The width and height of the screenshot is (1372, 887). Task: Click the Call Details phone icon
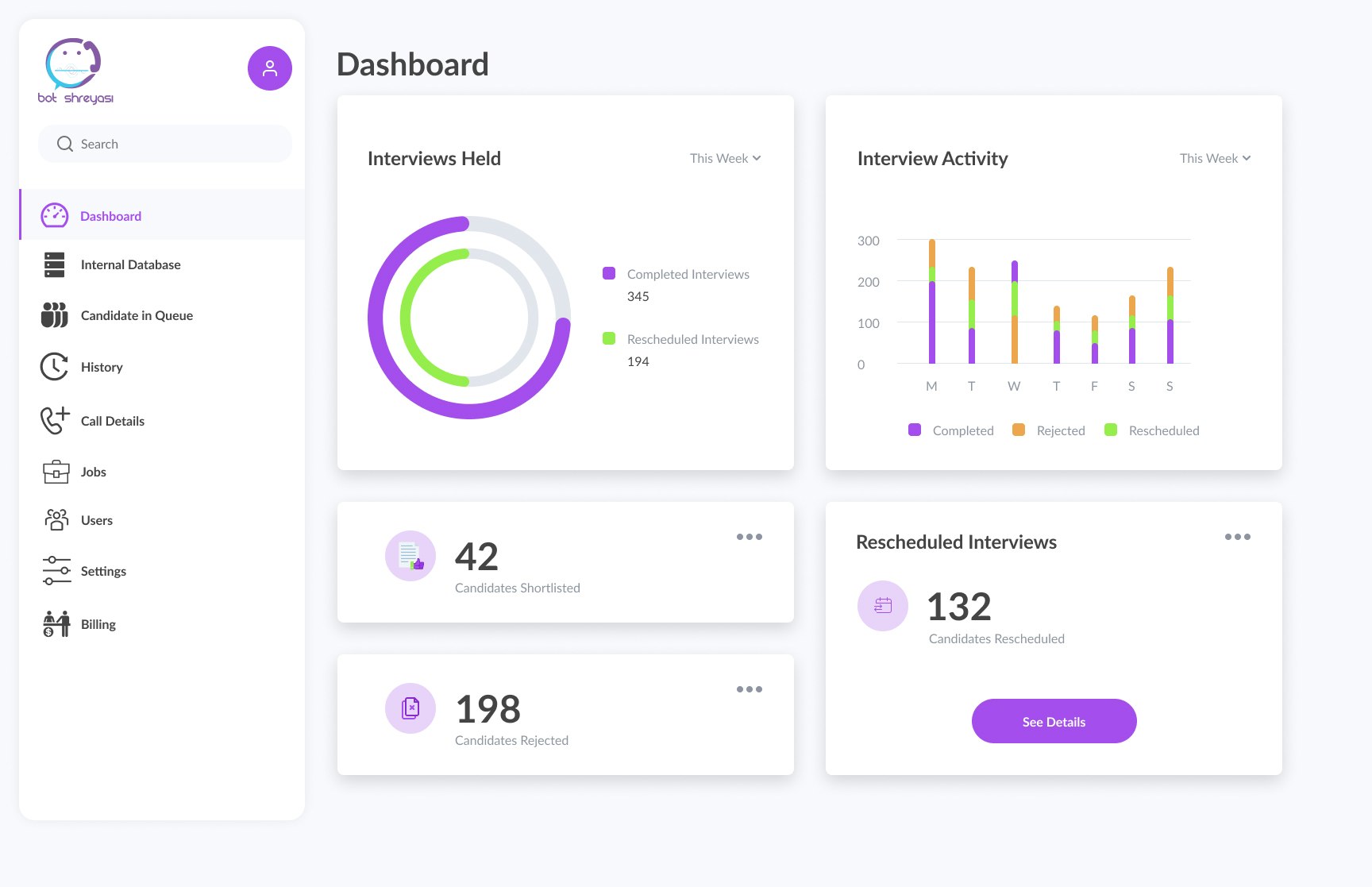click(x=55, y=420)
